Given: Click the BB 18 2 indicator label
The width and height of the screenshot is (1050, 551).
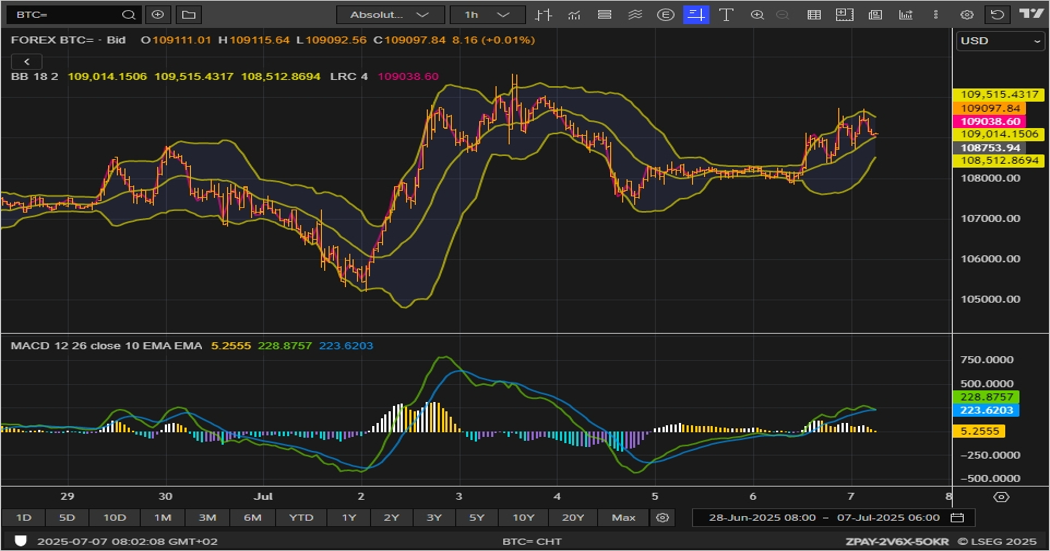Looking at the screenshot, I should tap(34, 76).
